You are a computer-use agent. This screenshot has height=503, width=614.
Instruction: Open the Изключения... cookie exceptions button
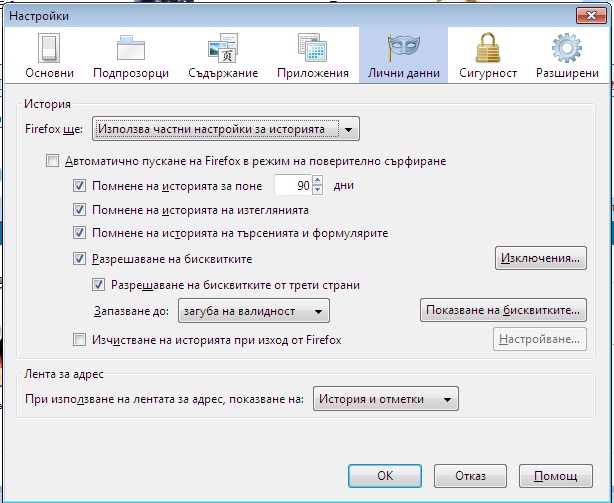tap(541, 258)
